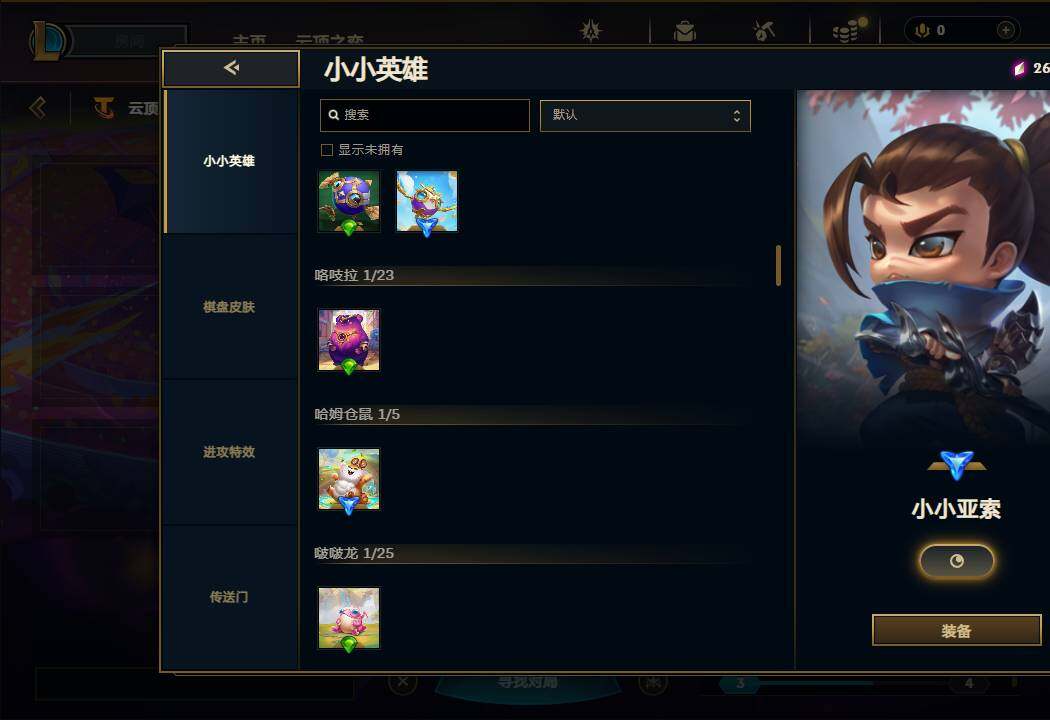This screenshot has width=1050, height=720.
Task: Toggle the round preview button under 小小亚索
Action: (x=956, y=561)
